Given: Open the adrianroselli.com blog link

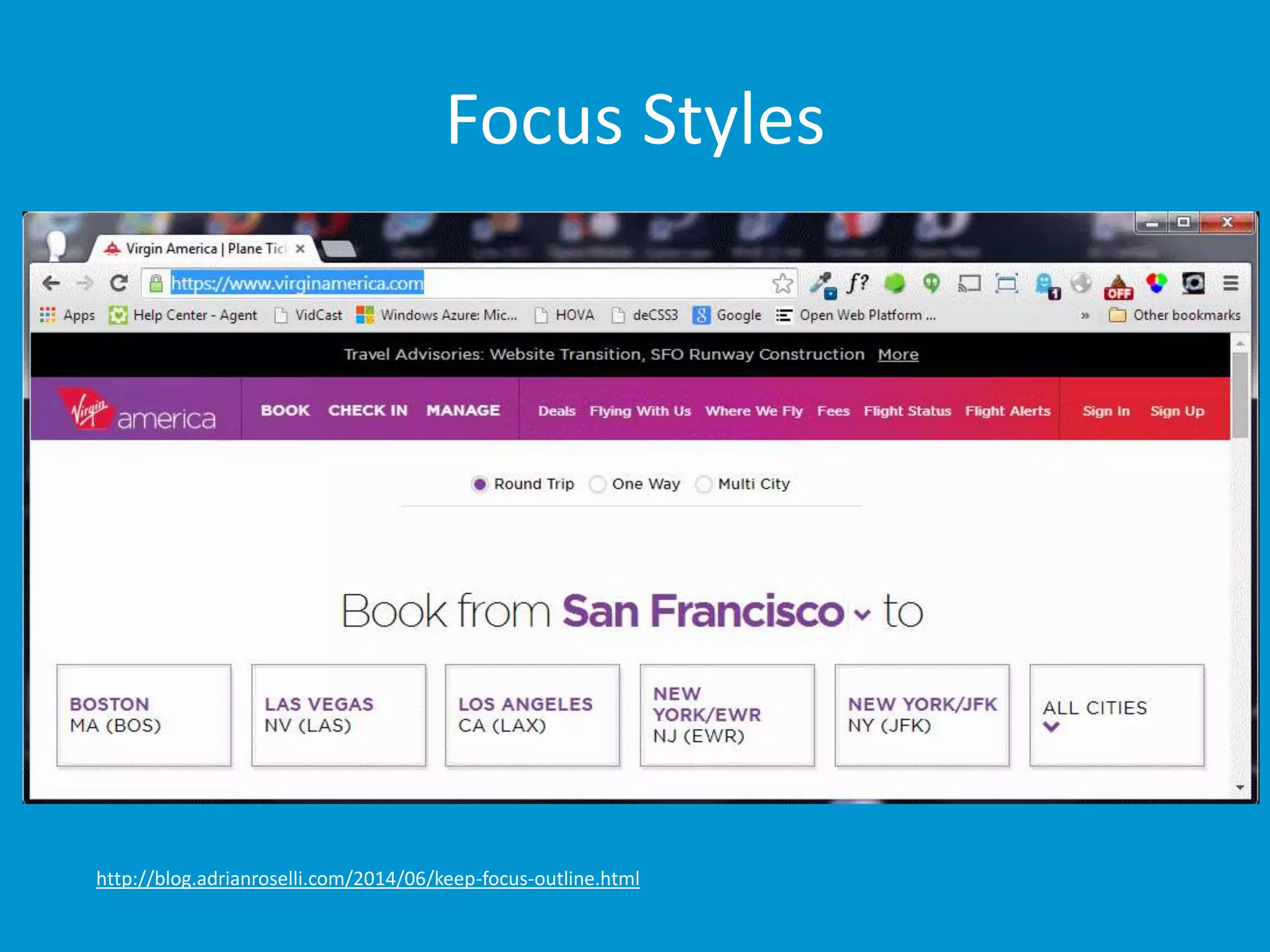Looking at the screenshot, I should click(x=368, y=879).
